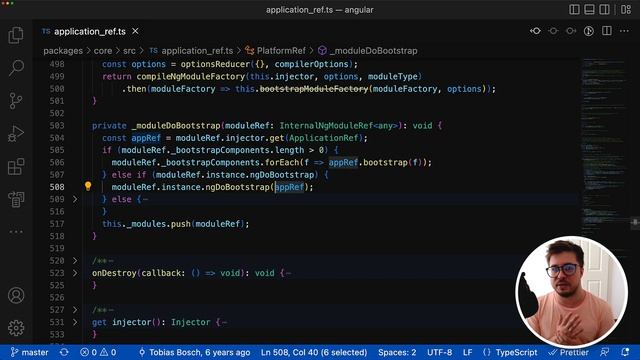Synchronize changes icon in status bar

tap(64, 352)
